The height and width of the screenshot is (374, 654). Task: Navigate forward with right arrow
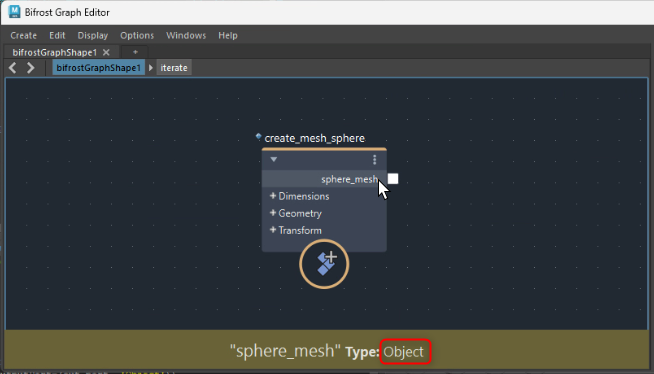pos(30,68)
